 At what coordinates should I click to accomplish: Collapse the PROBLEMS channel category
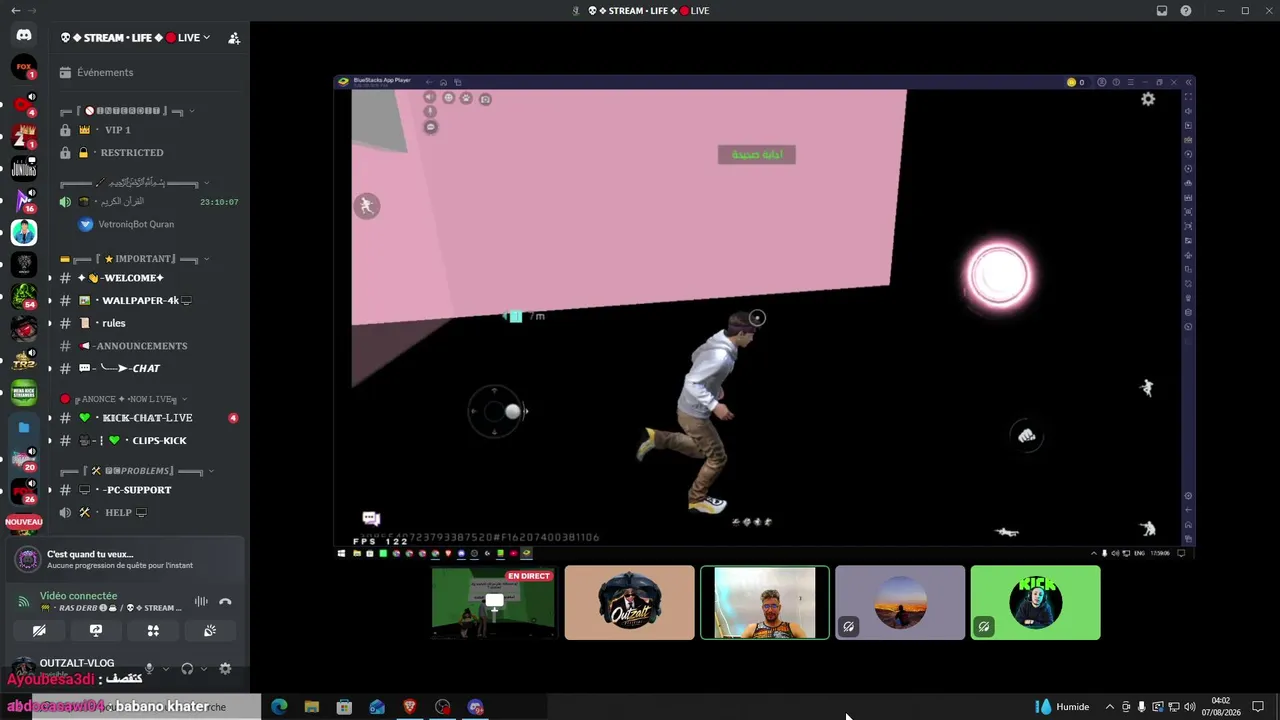tap(137, 471)
